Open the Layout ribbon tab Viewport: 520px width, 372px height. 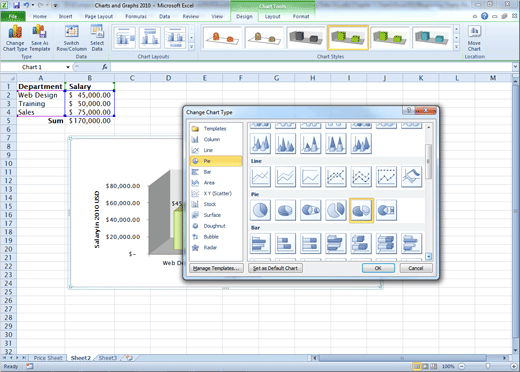pyautogui.click(x=272, y=16)
